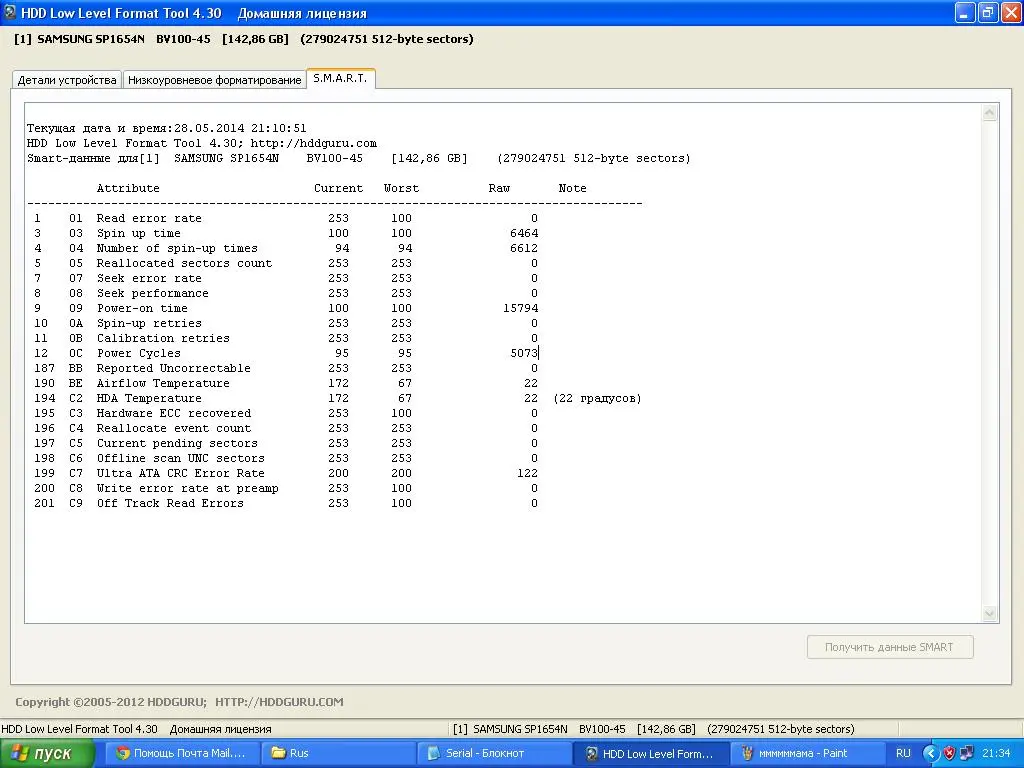Click the Note column header
Image resolution: width=1024 pixels, height=768 pixels.
(572, 188)
